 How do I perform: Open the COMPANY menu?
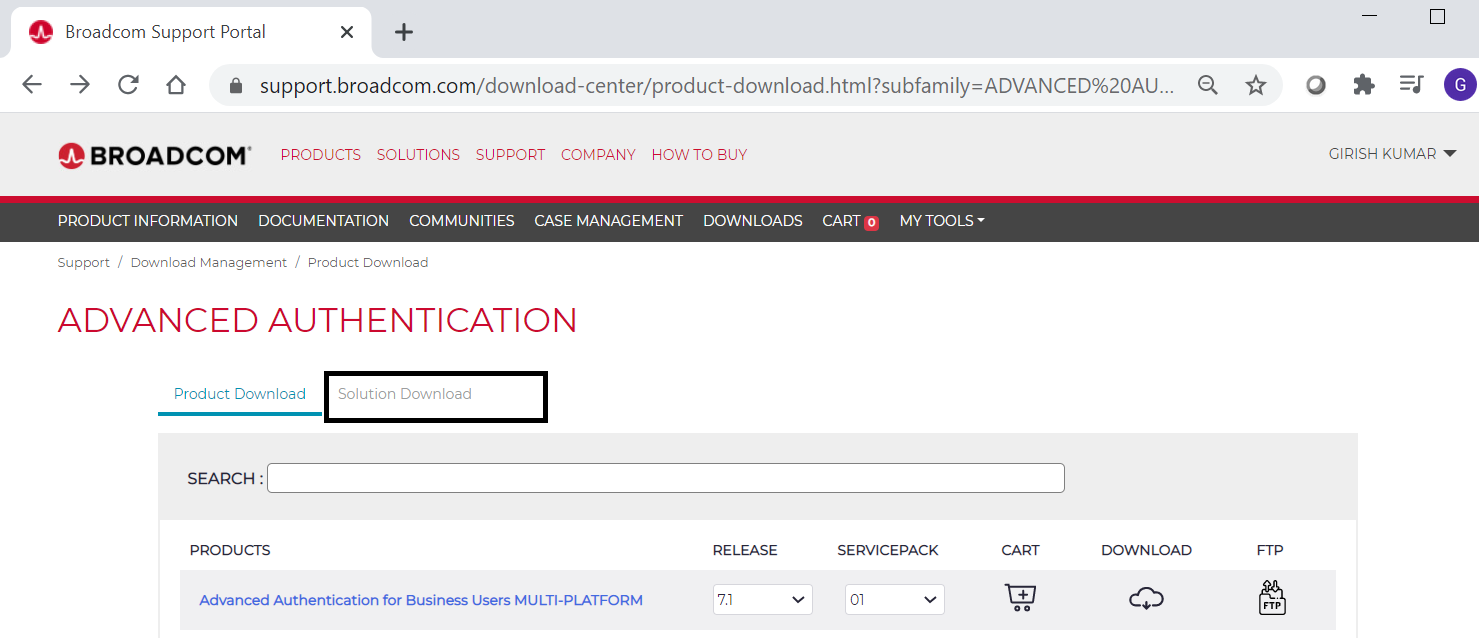[598, 155]
